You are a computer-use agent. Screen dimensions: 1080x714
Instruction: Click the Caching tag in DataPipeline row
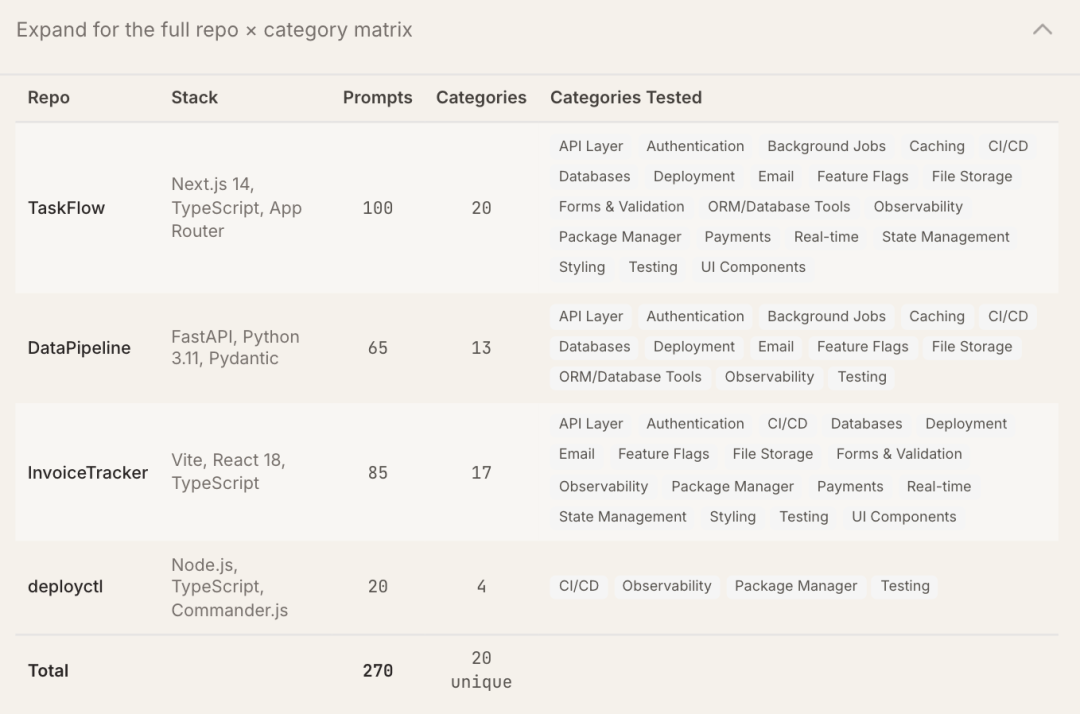(936, 316)
